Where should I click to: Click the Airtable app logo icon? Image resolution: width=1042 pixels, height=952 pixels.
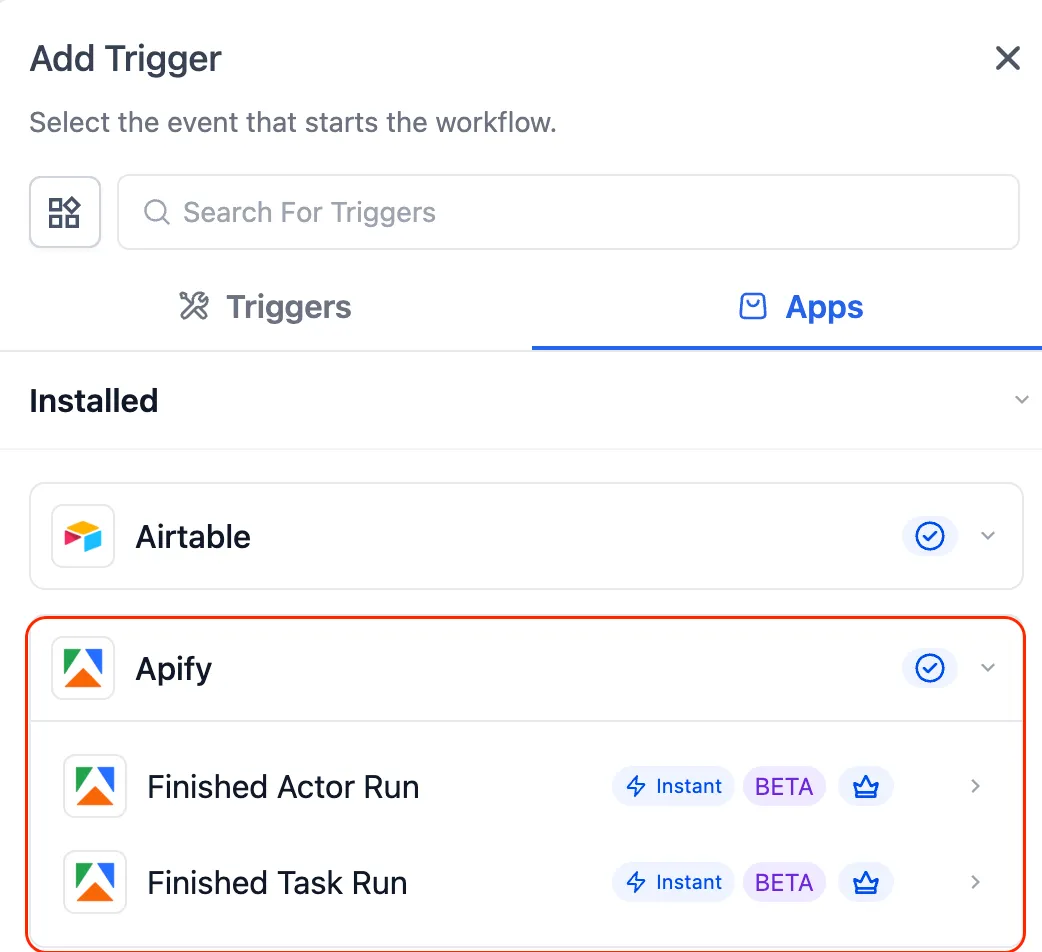[83, 536]
